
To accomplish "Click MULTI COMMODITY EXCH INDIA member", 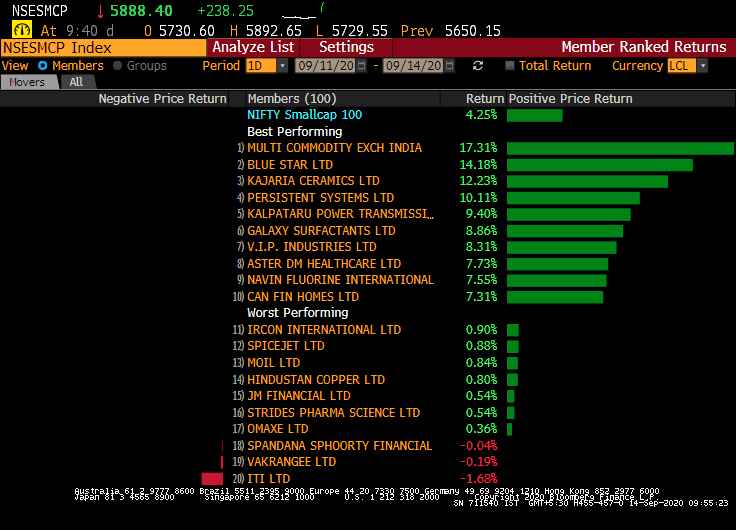I will coord(334,148).
